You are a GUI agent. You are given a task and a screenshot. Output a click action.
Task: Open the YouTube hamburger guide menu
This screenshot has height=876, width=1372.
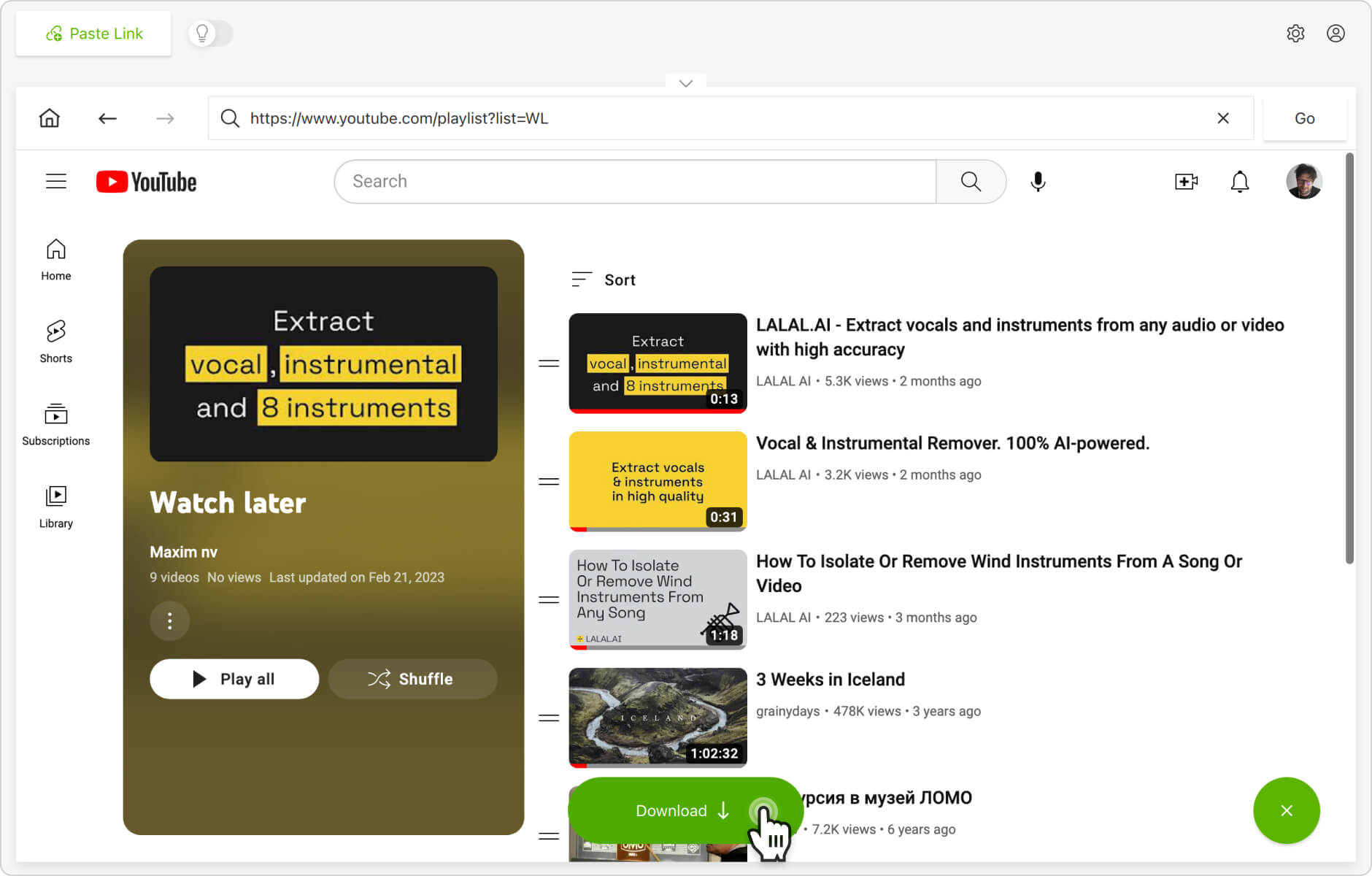[56, 182]
